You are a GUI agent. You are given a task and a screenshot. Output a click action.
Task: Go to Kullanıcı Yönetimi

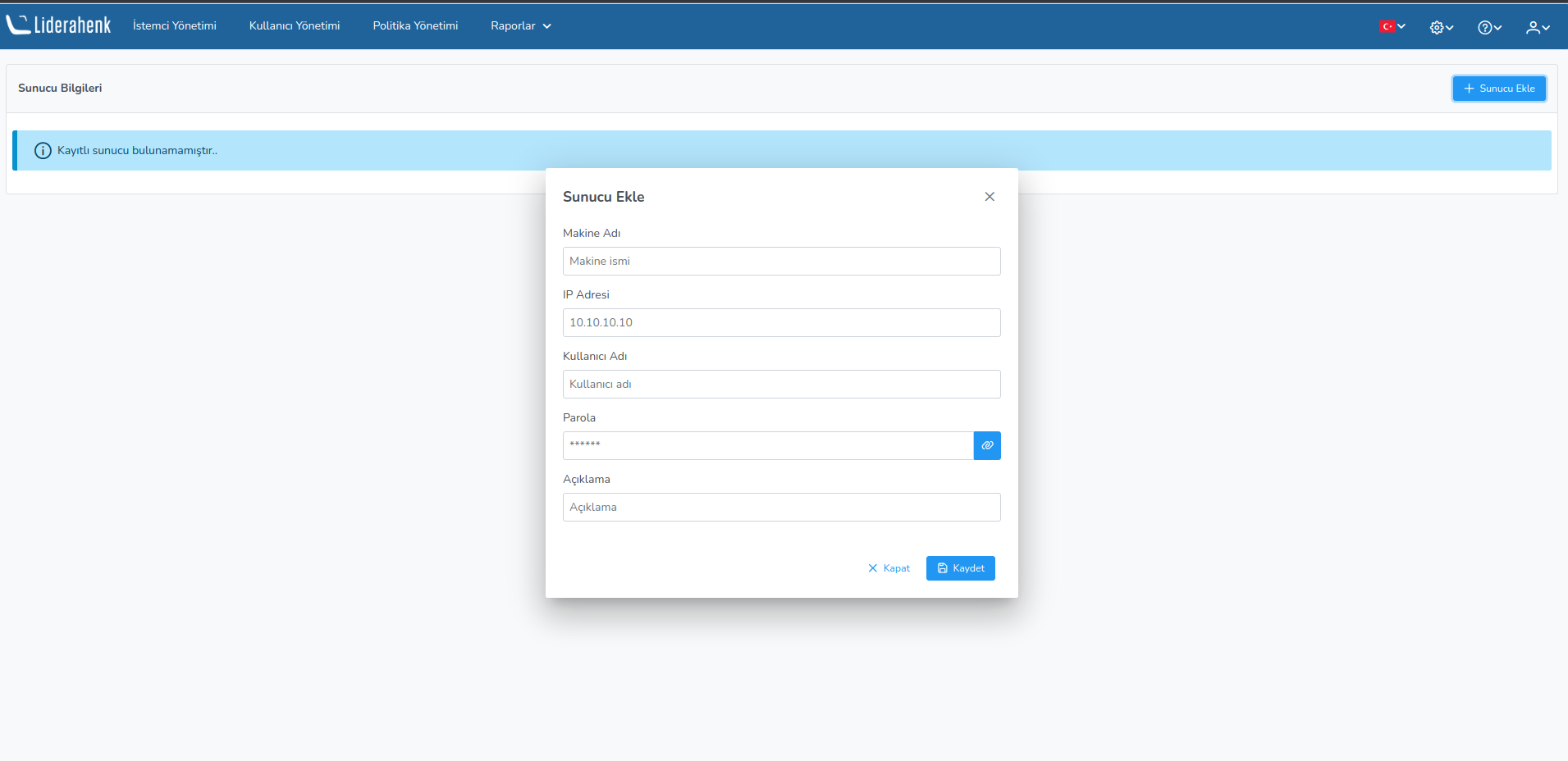295,26
